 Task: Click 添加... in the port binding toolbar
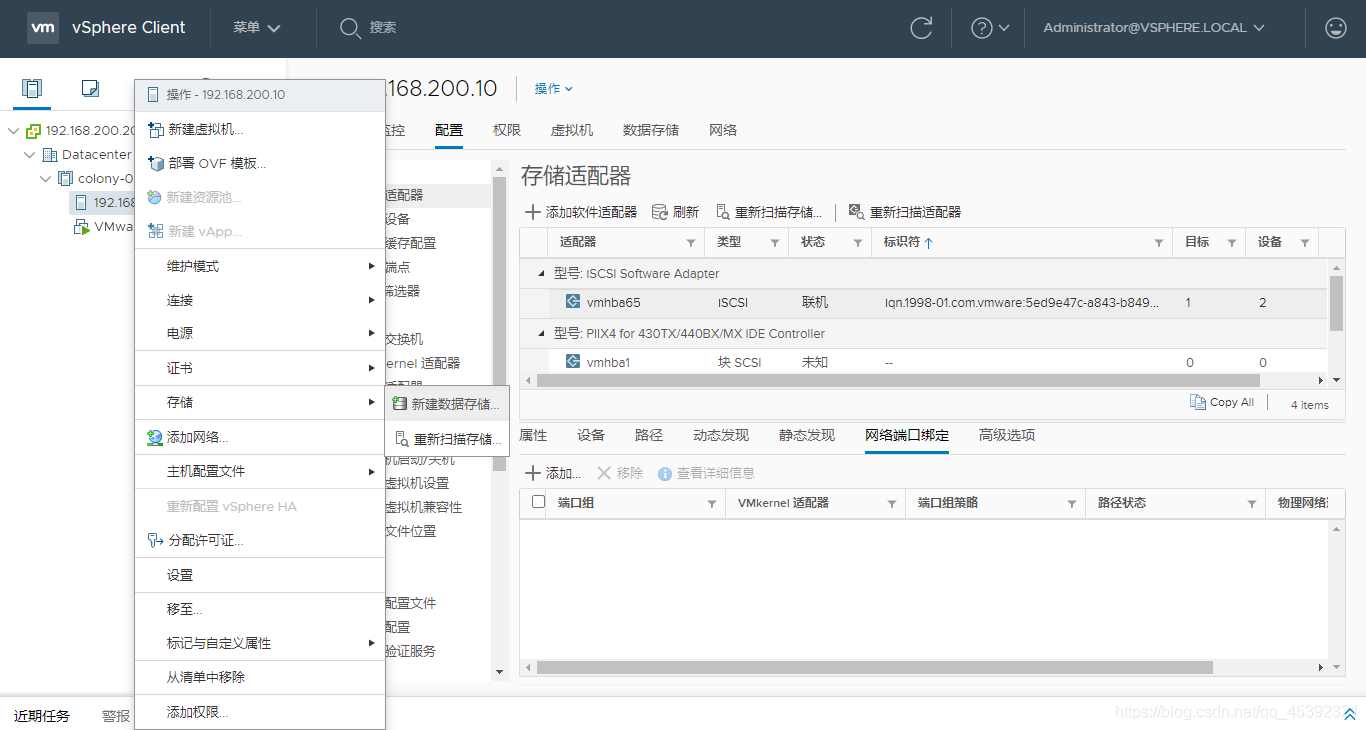553,473
